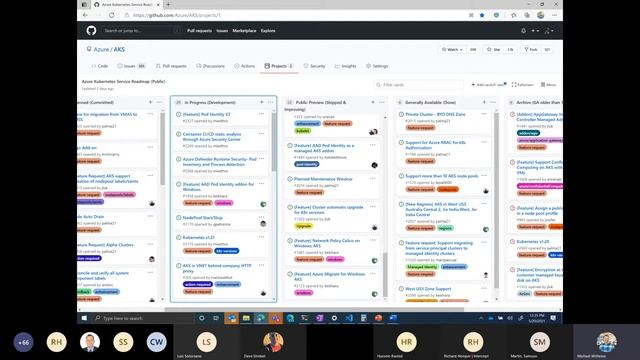
Task: Switch to the Projects tab
Action: [x=279, y=66]
